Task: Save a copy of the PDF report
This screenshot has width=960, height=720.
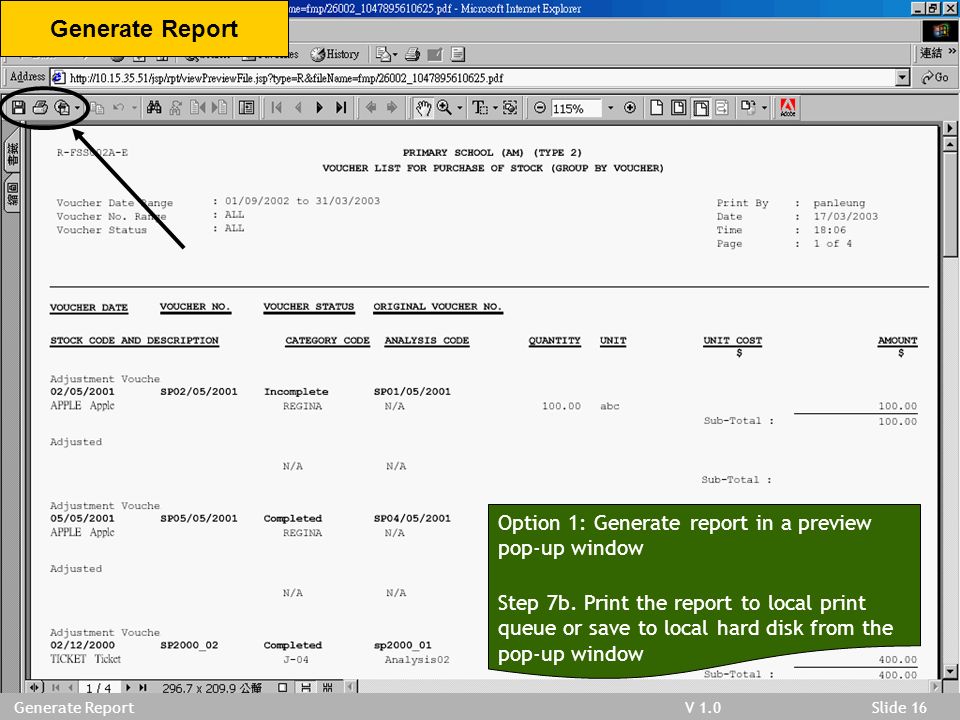Action: (18, 108)
